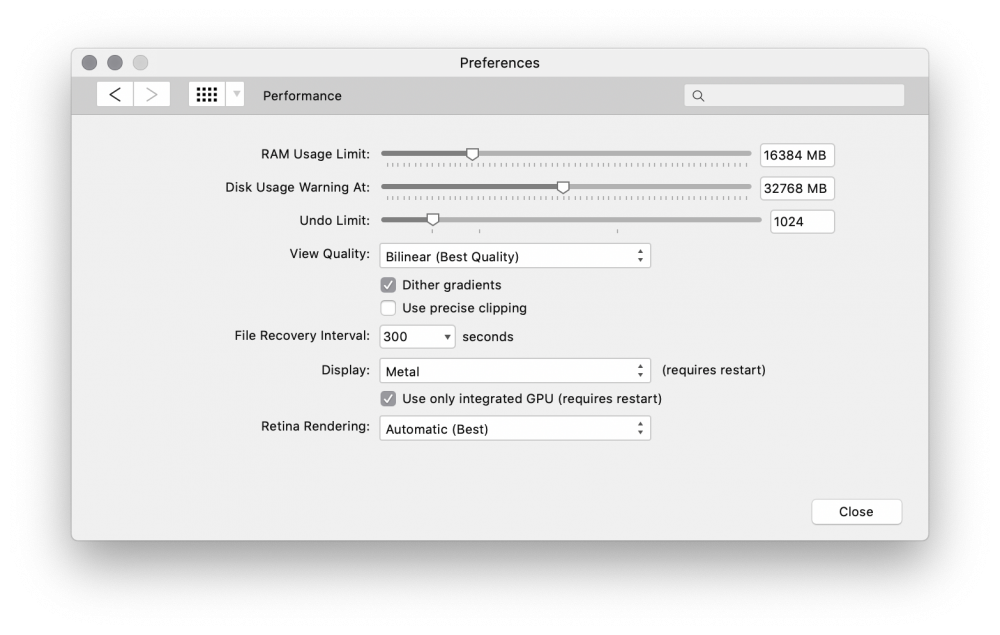Click the Performance preferences label
Screen dimensions: 1000x635
(302, 96)
